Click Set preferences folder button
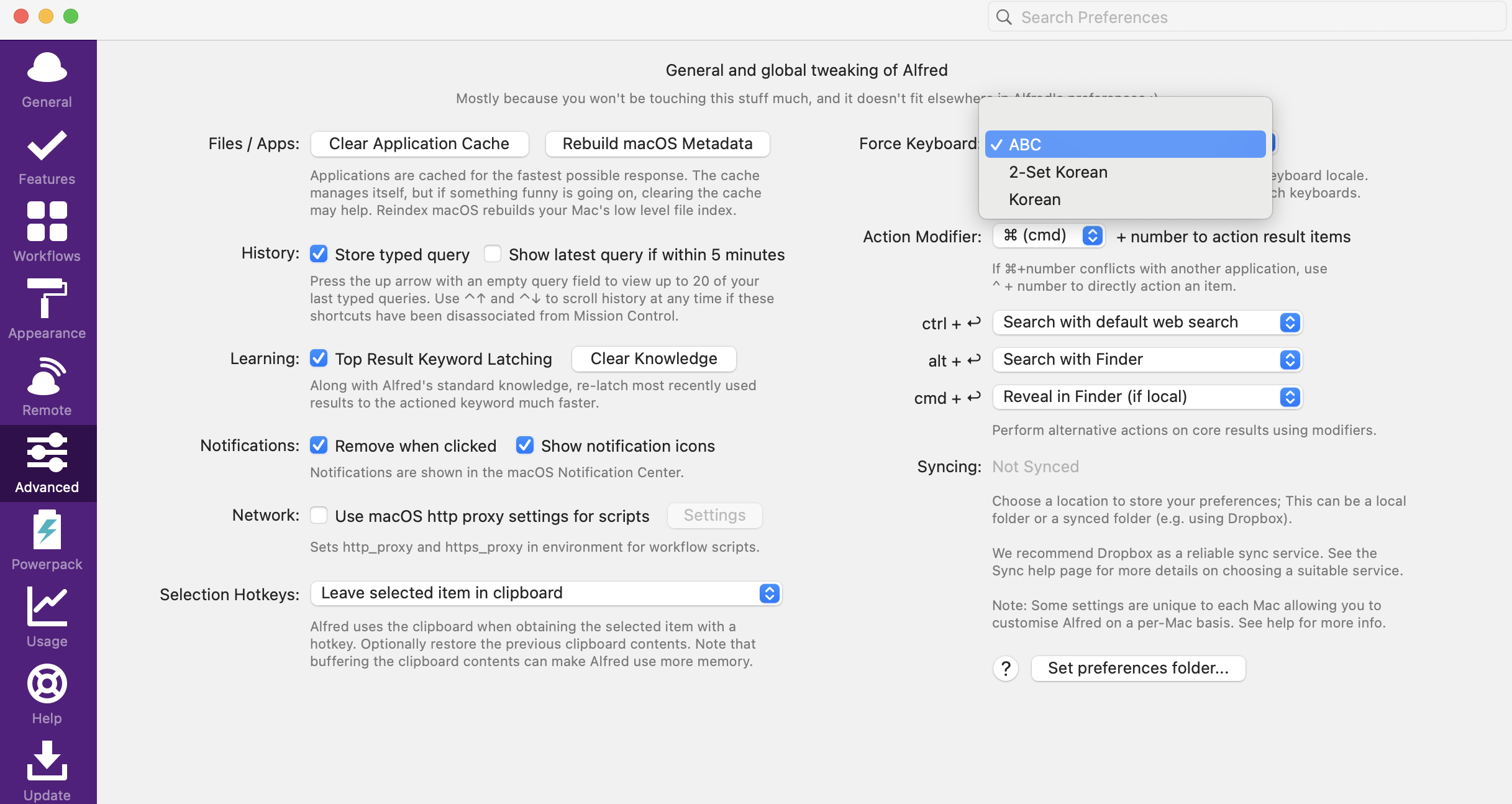Screen dimensions: 1512x804 (1138, 669)
